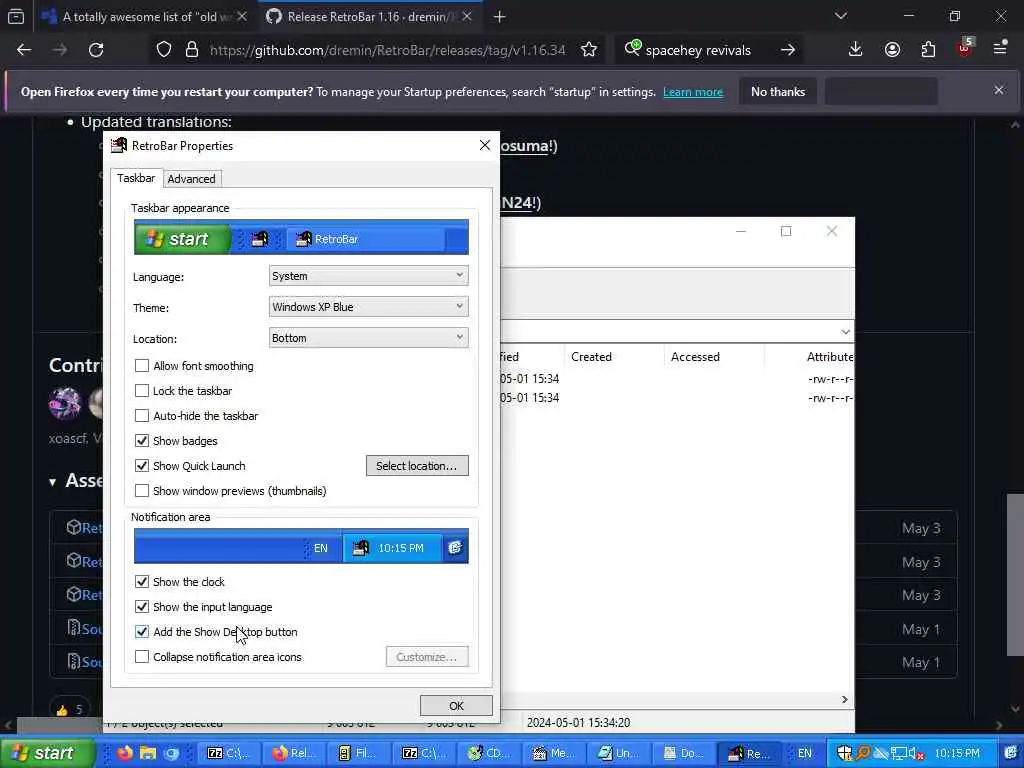This screenshot has width=1024, height=768.
Task: Switch to the Do... taskbar window
Action: click(684, 753)
